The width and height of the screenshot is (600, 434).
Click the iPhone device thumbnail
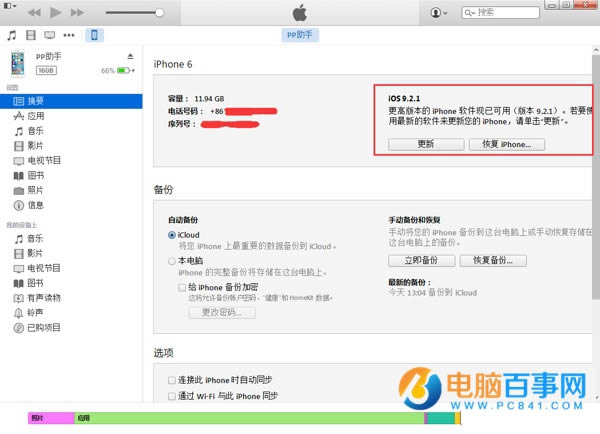click(18, 63)
